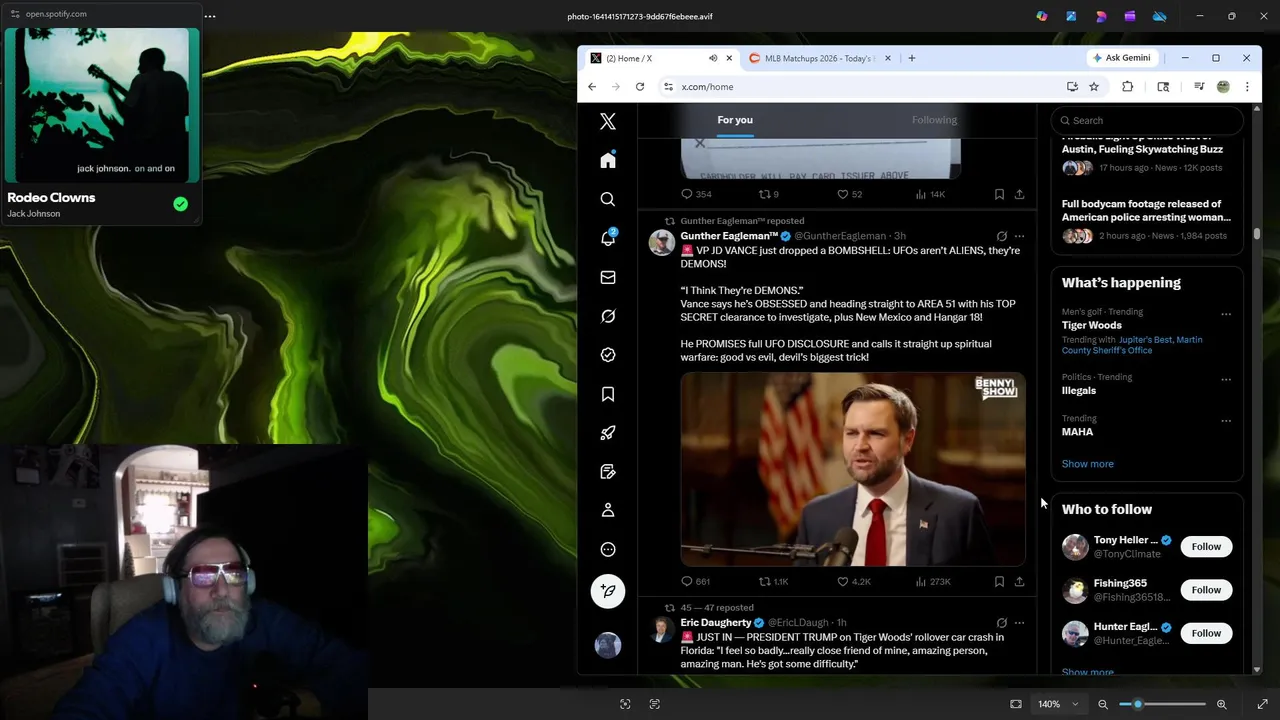
Task: Reply to Gunther Eagleman's JD Vance post
Action: tap(695, 581)
